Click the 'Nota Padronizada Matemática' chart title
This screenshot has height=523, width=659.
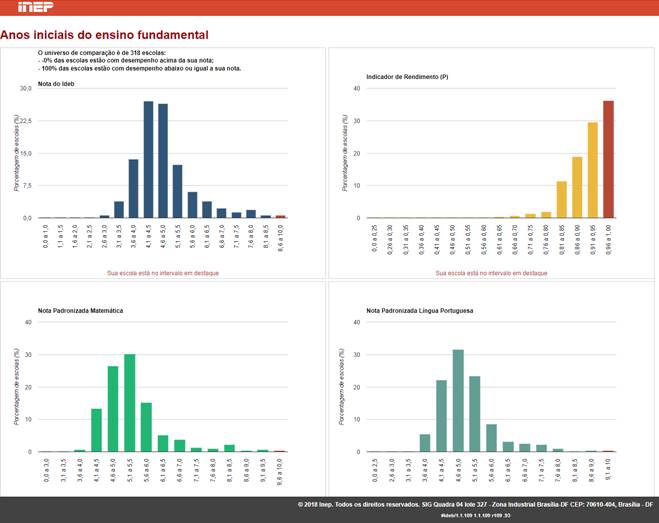(80, 311)
